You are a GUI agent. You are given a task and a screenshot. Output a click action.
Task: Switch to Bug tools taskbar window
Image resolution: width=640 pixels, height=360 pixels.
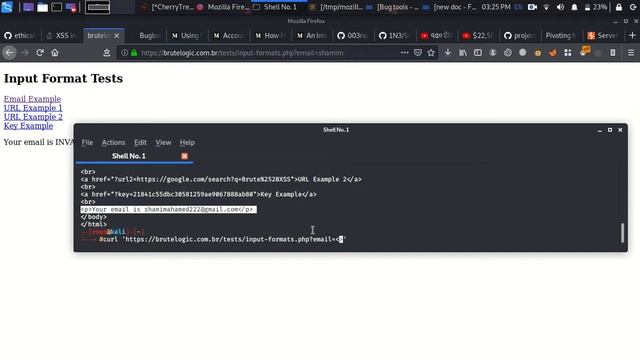click(393, 7)
